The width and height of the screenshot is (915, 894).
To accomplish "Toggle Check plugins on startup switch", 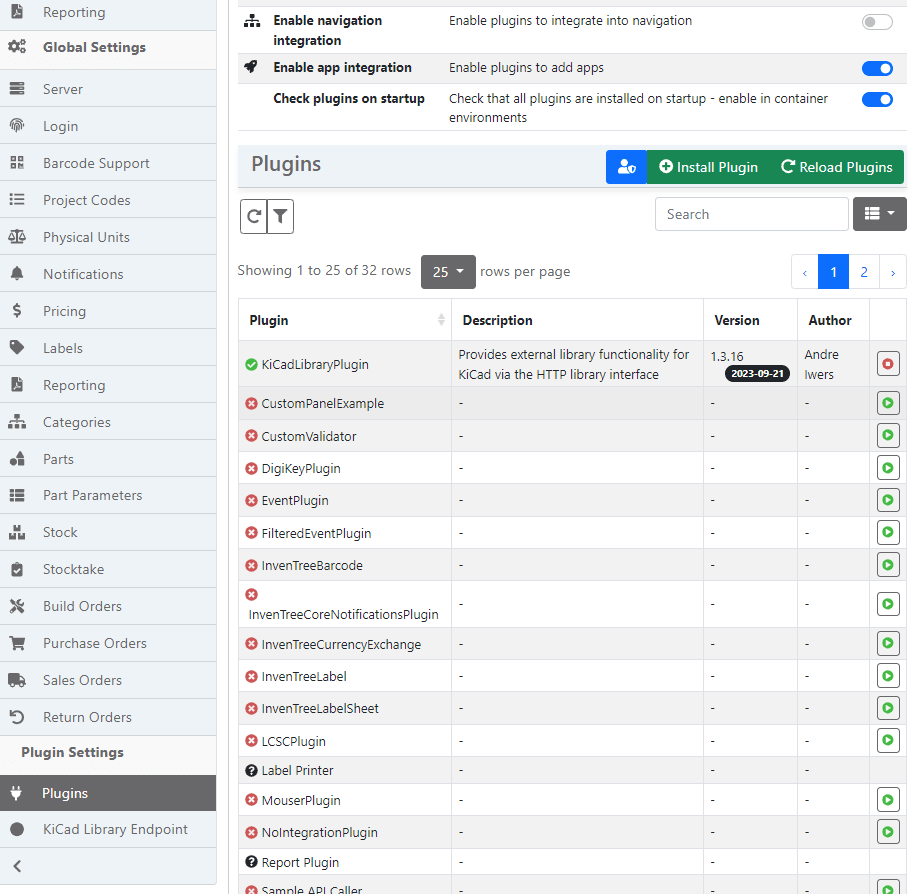I will (x=877, y=99).
